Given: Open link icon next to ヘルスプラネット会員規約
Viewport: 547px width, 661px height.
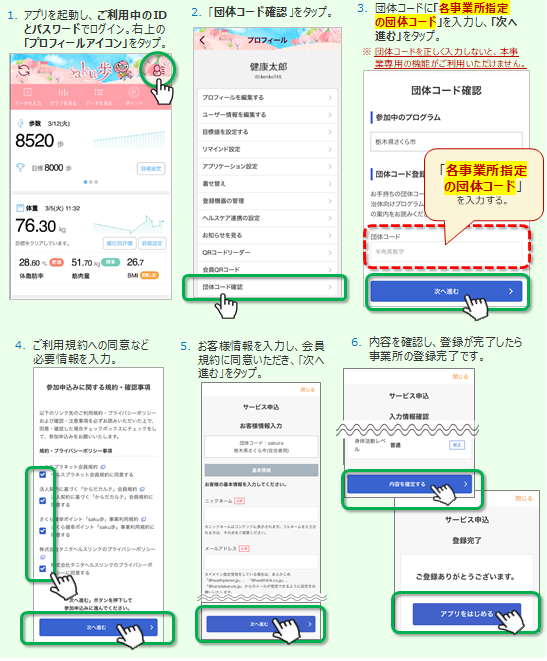Looking at the screenshot, I should click(103, 467).
